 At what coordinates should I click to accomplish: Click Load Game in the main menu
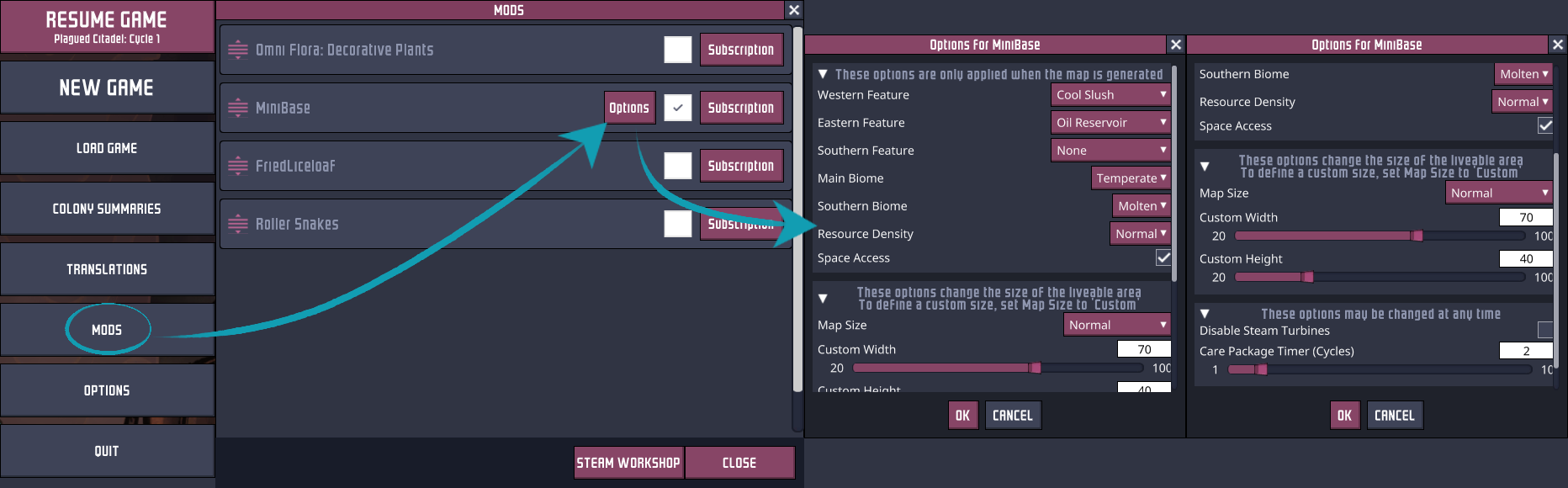click(x=107, y=148)
